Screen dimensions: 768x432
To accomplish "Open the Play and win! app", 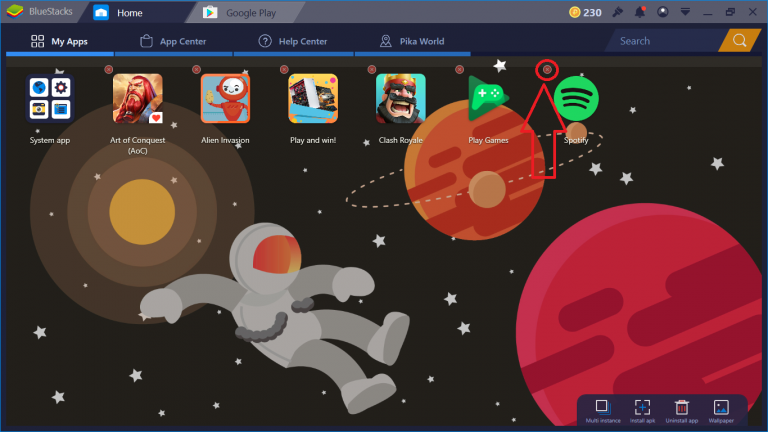I will (313, 98).
